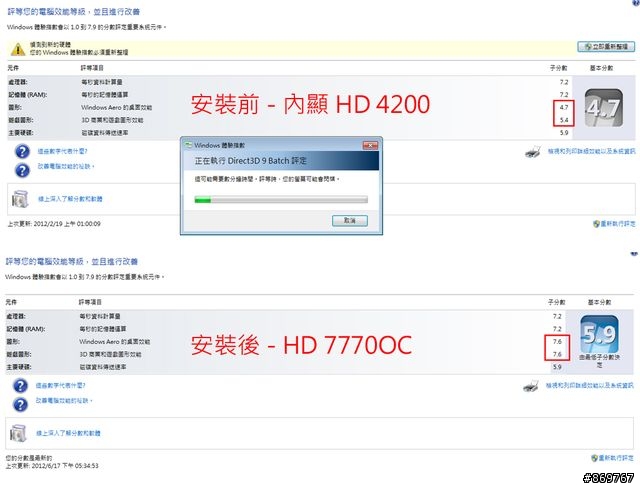Click the 'Direct3D 9 Batch' heading in the dialog
This screenshot has height=486, width=640.
click(250, 161)
